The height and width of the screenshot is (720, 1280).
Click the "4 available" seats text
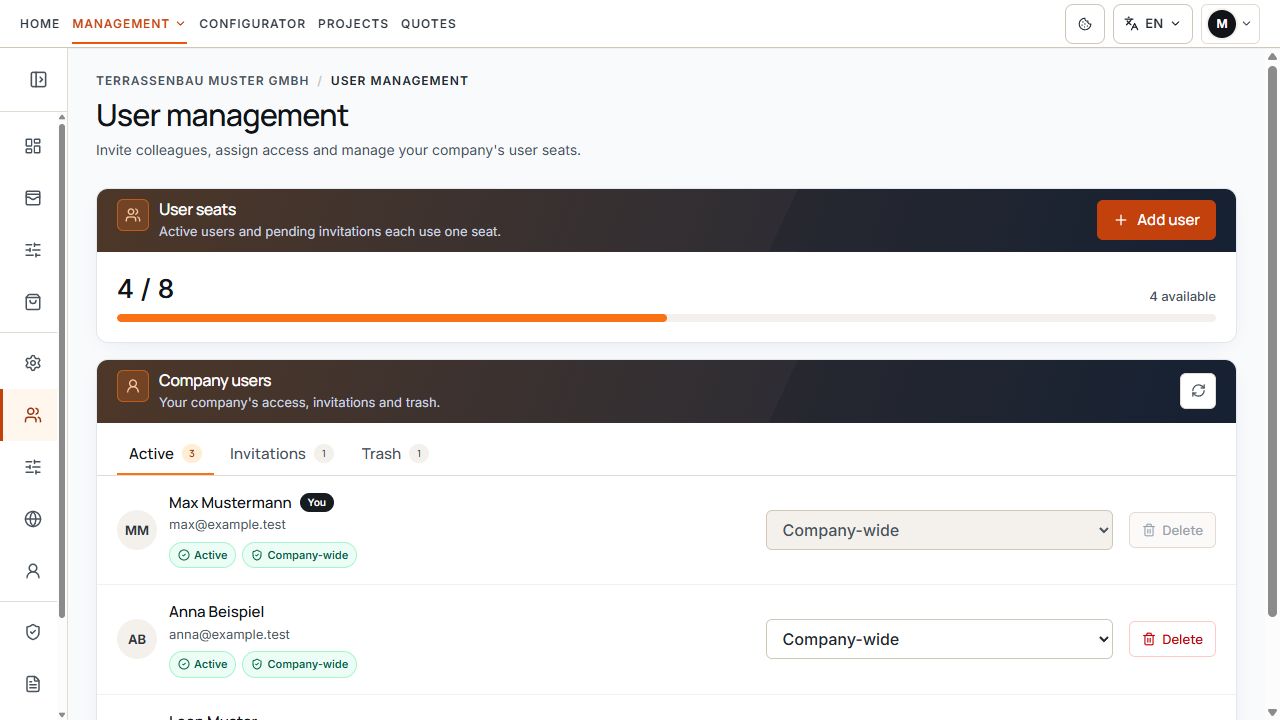[x=1183, y=297]
